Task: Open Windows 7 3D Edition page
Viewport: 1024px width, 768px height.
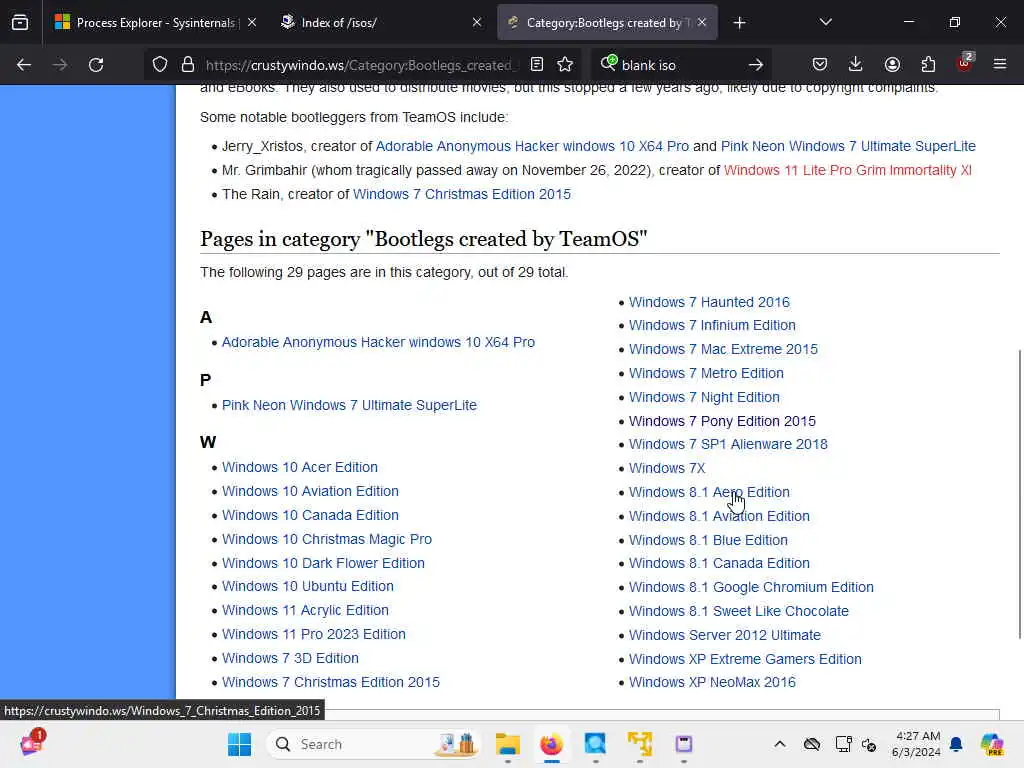Action: pyautogui.click(x=290, y=658)
